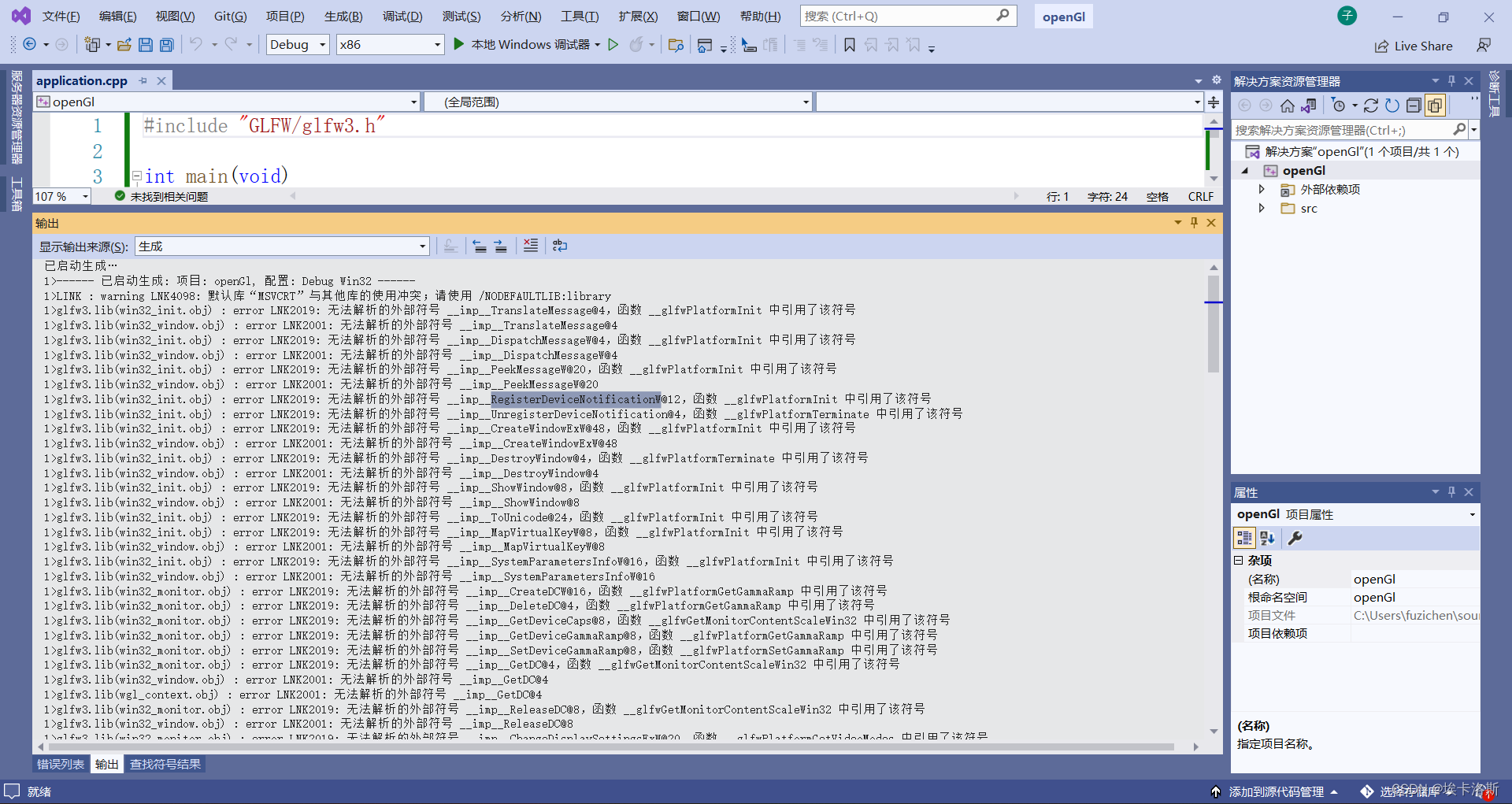Open the 工具(T) menu

(x=580, y=16)
